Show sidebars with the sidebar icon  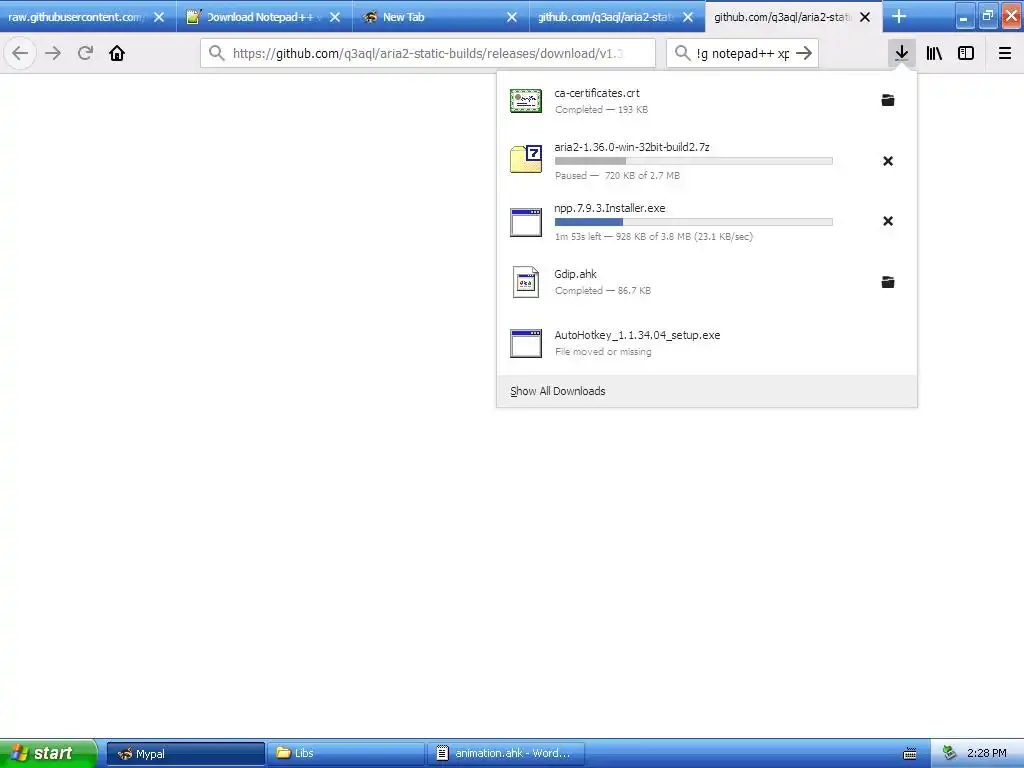(966, 53)
